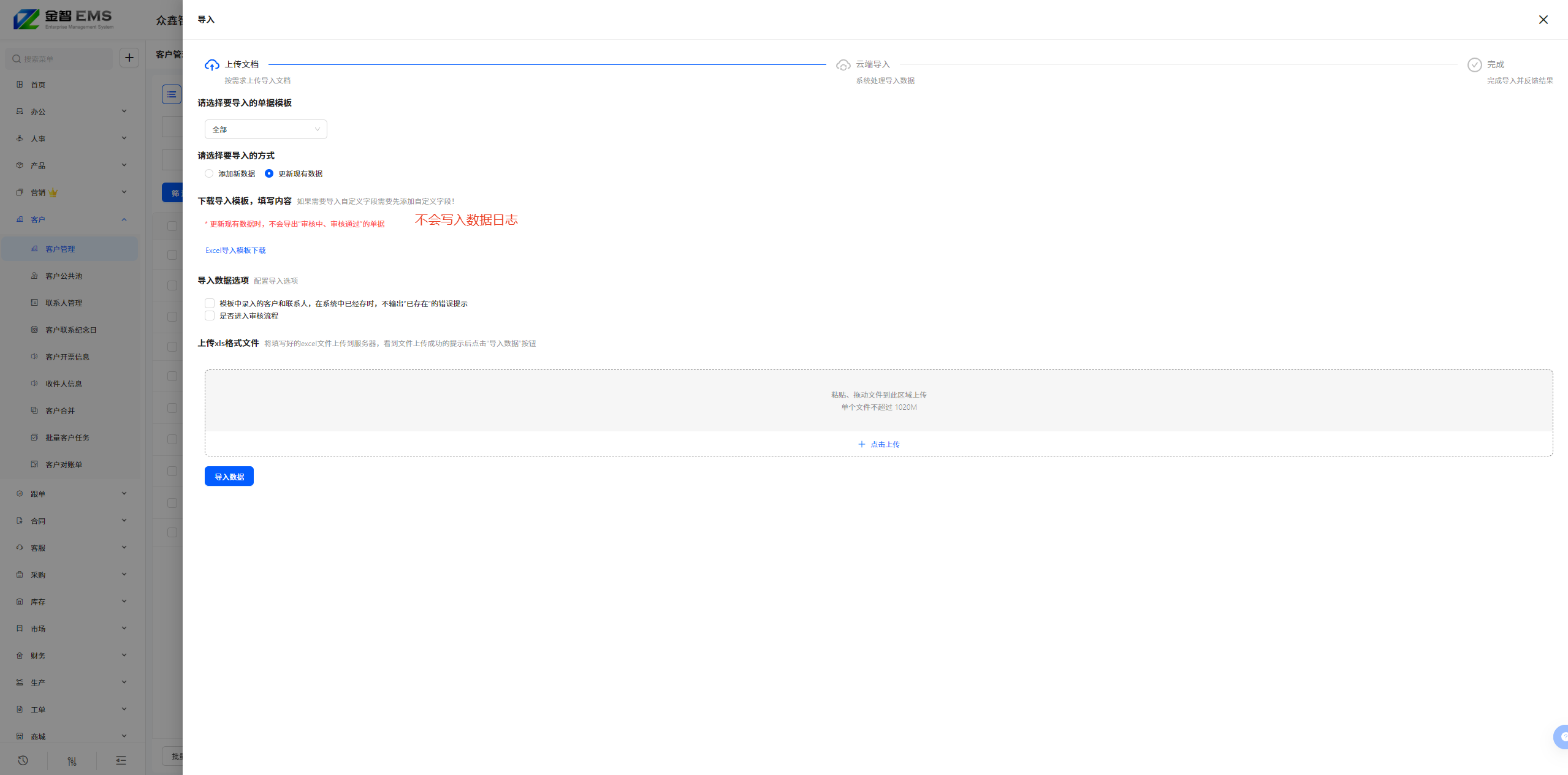Click the settings sliders icon in sidebar footer
This screenshot has height=775, width=1568.
(x=72, y=761)
